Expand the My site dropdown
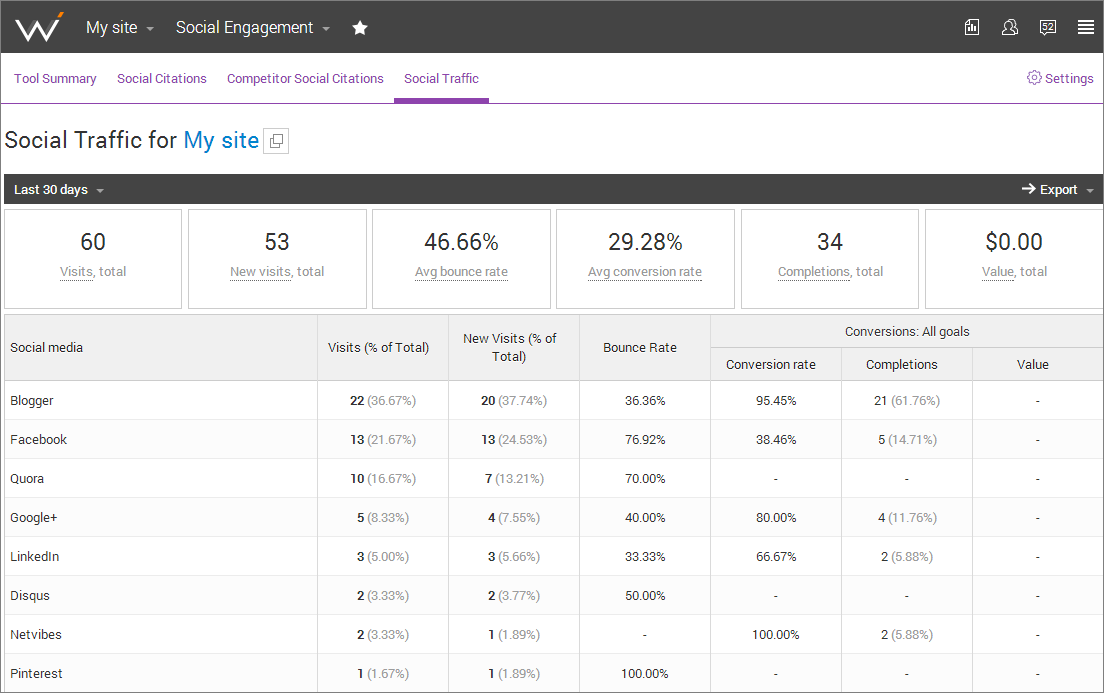The image size is (1104, 693). click(x=120, y=27)
